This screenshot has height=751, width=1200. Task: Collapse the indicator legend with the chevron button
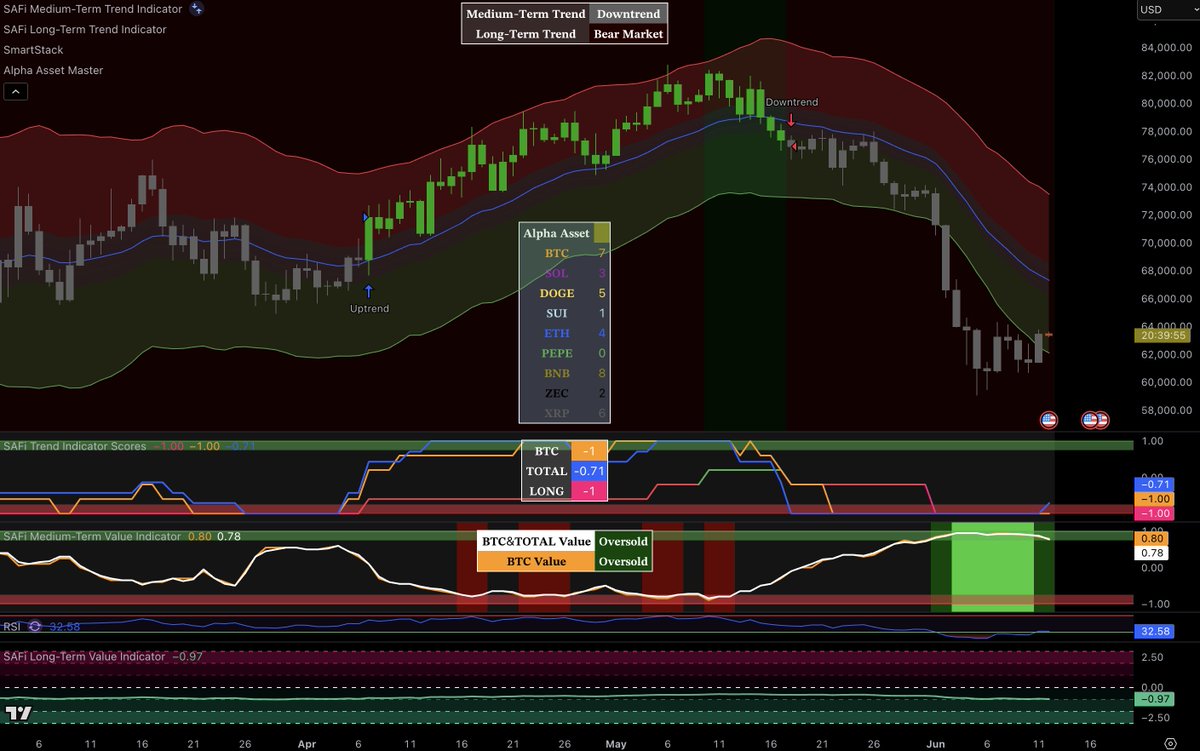pyautogui.click(x=15, y=91)
